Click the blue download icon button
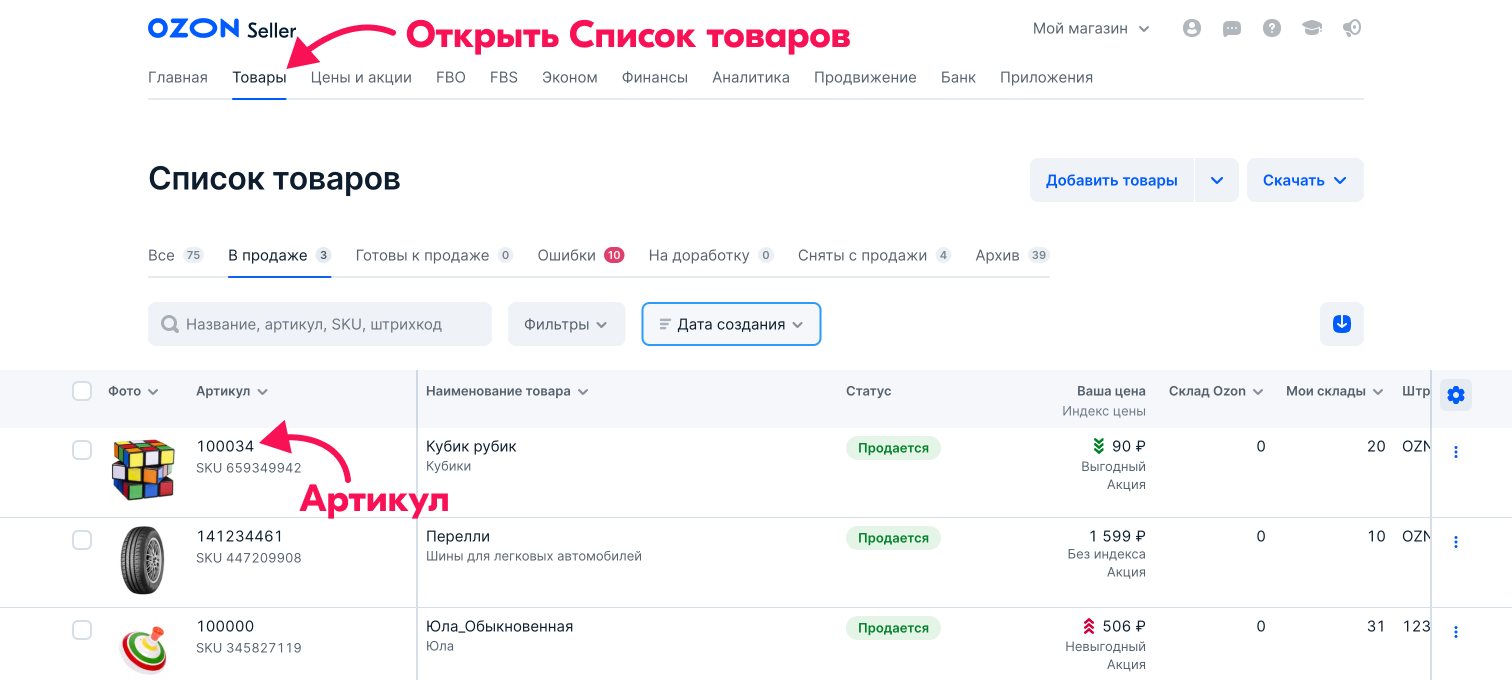 1342,324
